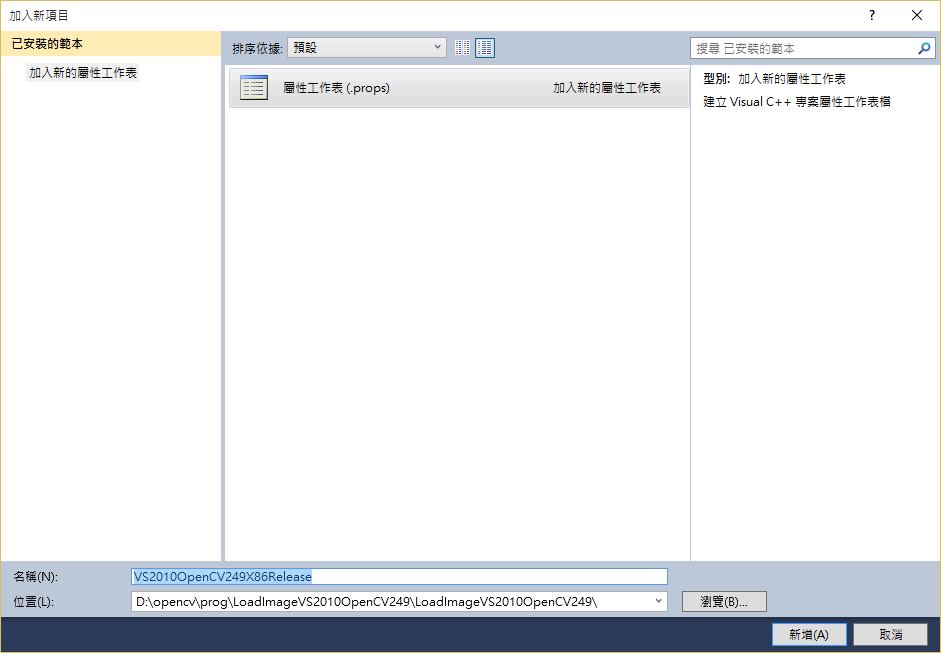Select 已安裝的範本 header in left pane
941x653 pixels.
click(x=110, y=44)
